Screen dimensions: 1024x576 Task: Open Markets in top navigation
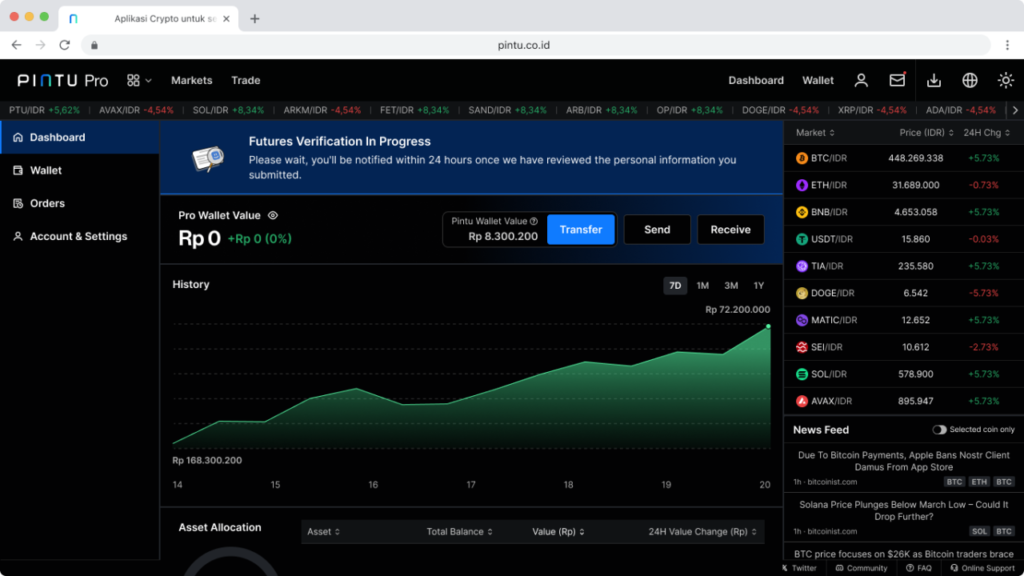(x=191, y=80)
